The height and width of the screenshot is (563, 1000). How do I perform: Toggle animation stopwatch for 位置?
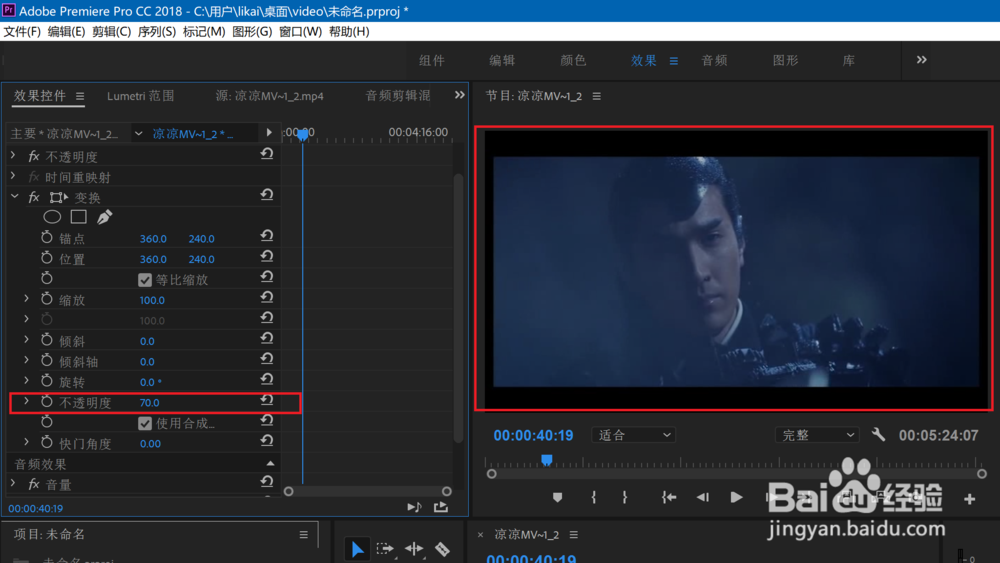coord(47,258)
